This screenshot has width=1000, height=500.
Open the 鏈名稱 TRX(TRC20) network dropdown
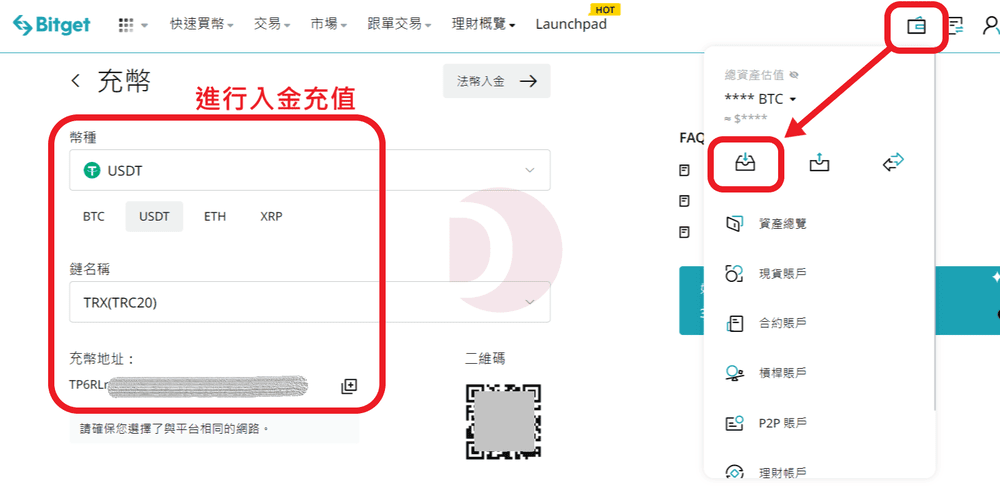click(x=309, y=302)
